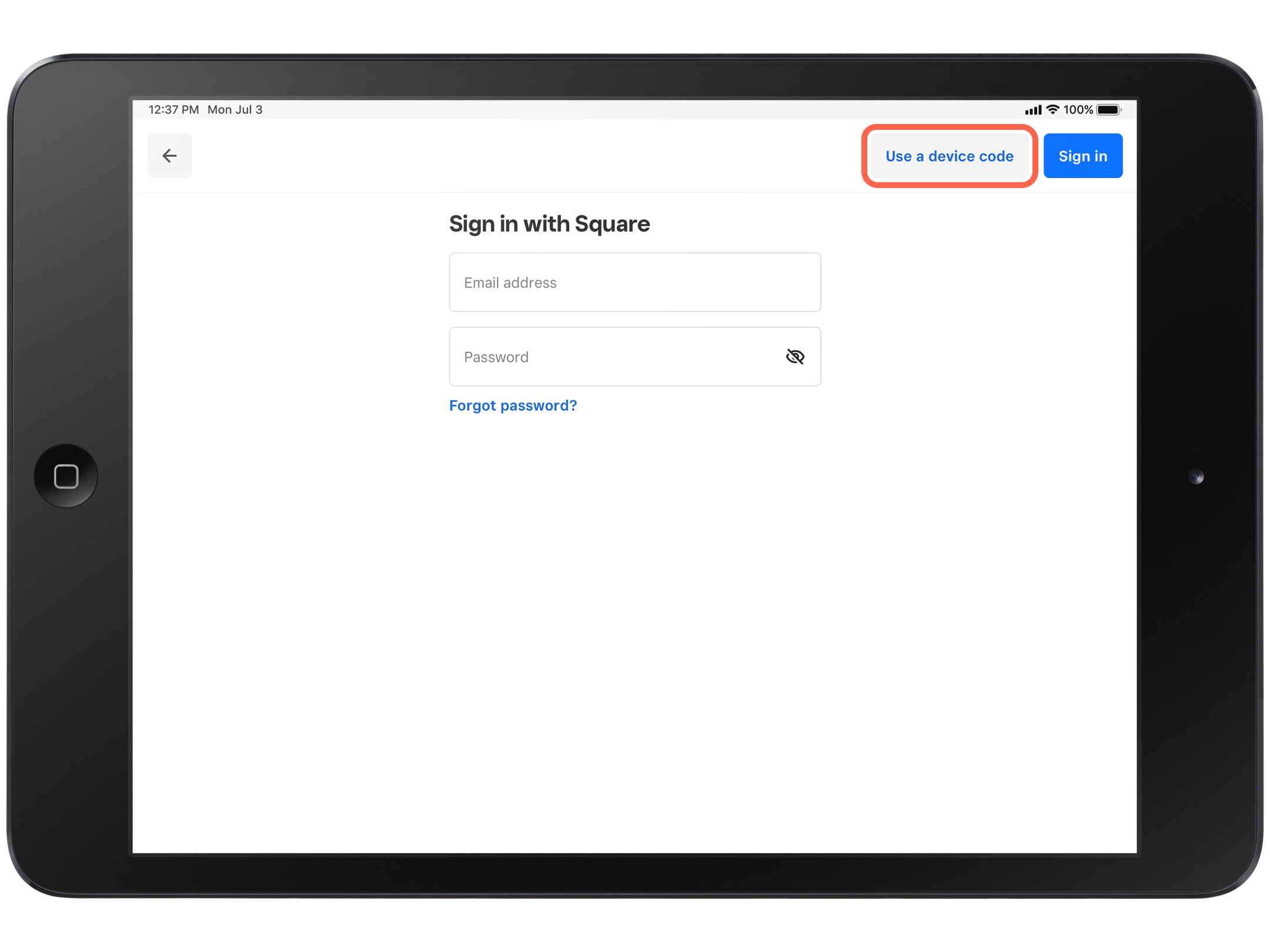Click the 12:37 PM clock
Image resolution: width=1270 pixels, height=952 pixels.
[173, 110]
